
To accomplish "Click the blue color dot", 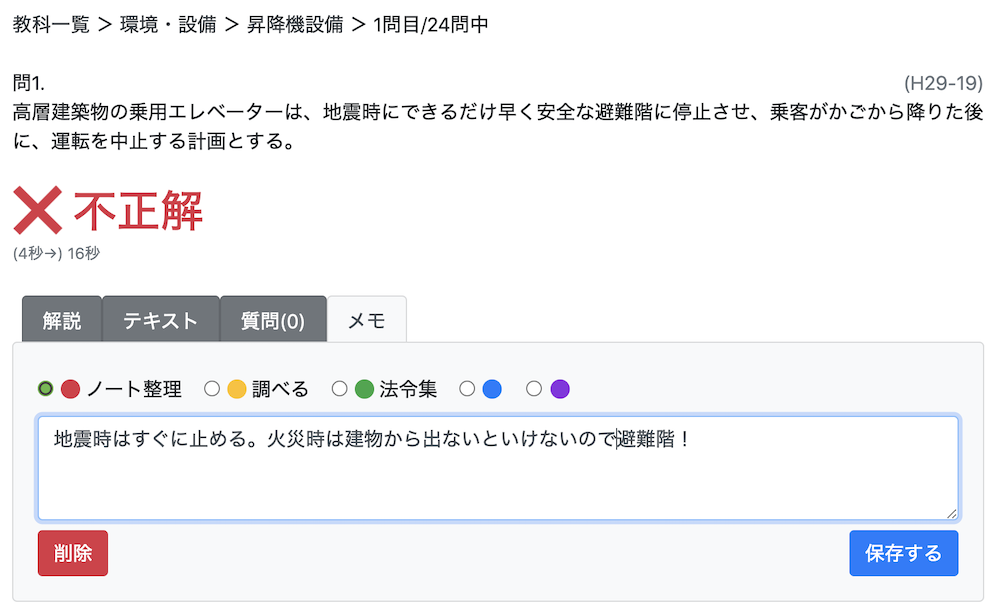I will click(492, 389).
